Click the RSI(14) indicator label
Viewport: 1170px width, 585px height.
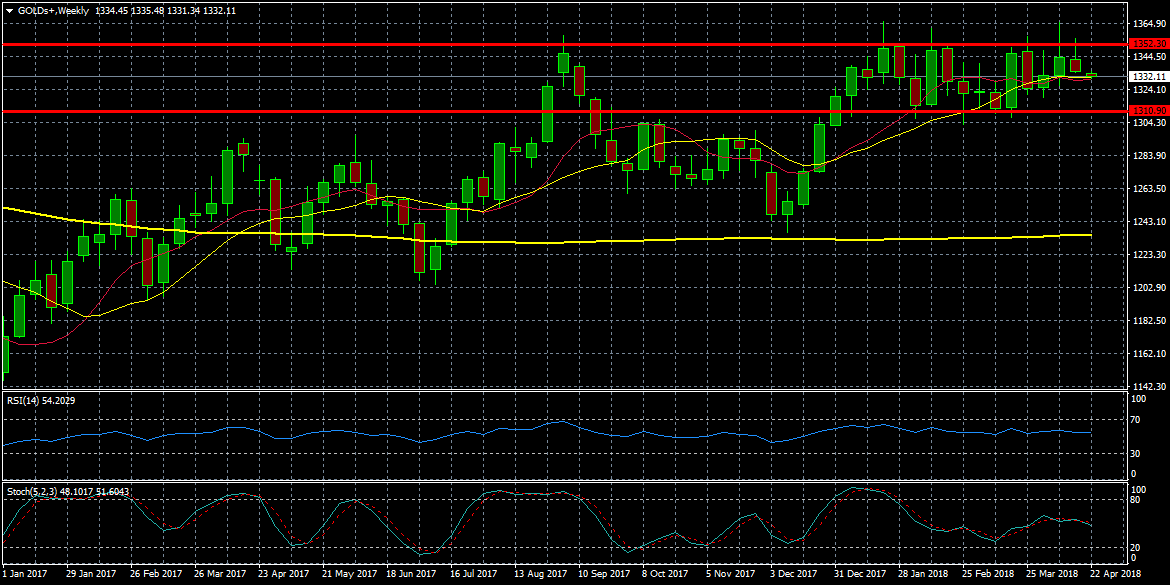pyautogui.click(x=41, y=401)
